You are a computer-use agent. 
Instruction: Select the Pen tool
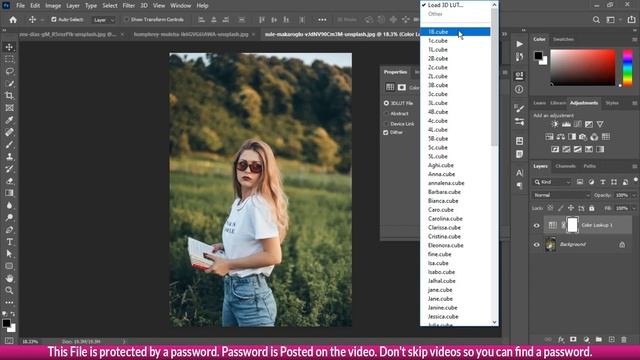point(9,229)
